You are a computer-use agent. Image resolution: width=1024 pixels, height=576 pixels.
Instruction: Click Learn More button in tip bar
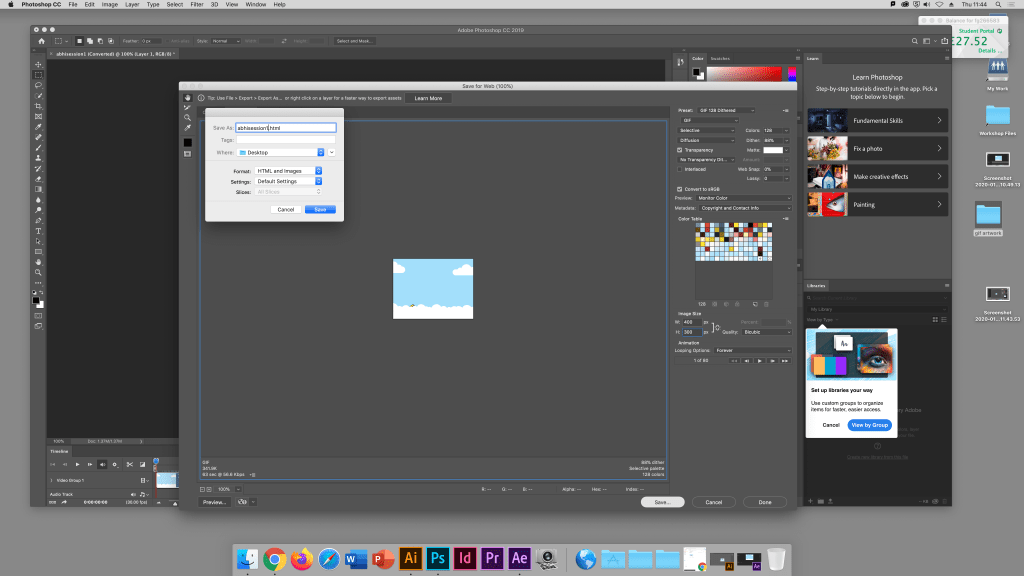[428, 99]
